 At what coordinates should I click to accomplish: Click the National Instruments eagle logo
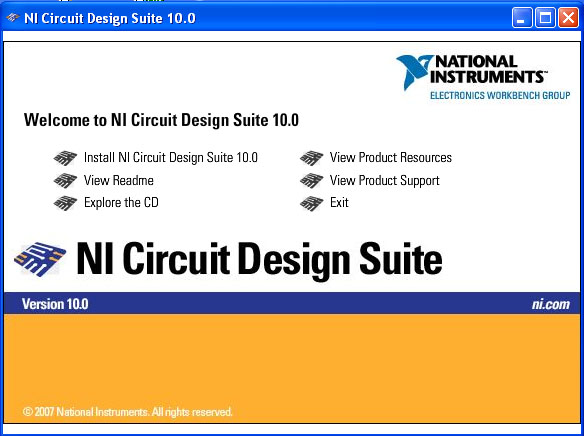tap(414, 72)
